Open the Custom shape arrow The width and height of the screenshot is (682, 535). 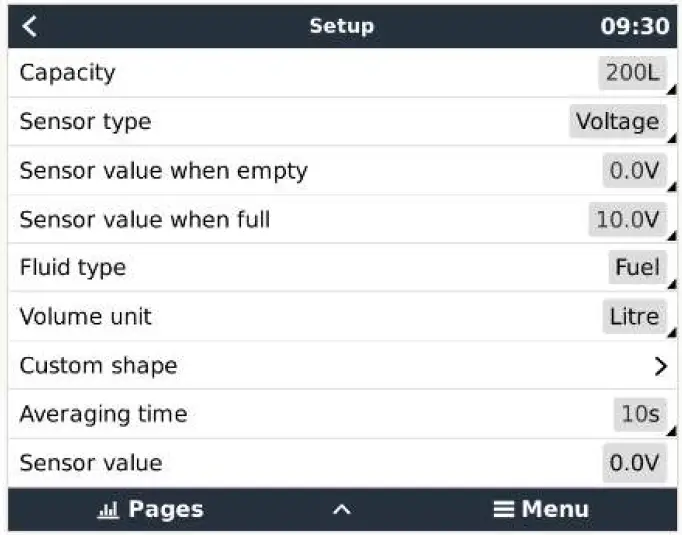(x=660, y=366)
